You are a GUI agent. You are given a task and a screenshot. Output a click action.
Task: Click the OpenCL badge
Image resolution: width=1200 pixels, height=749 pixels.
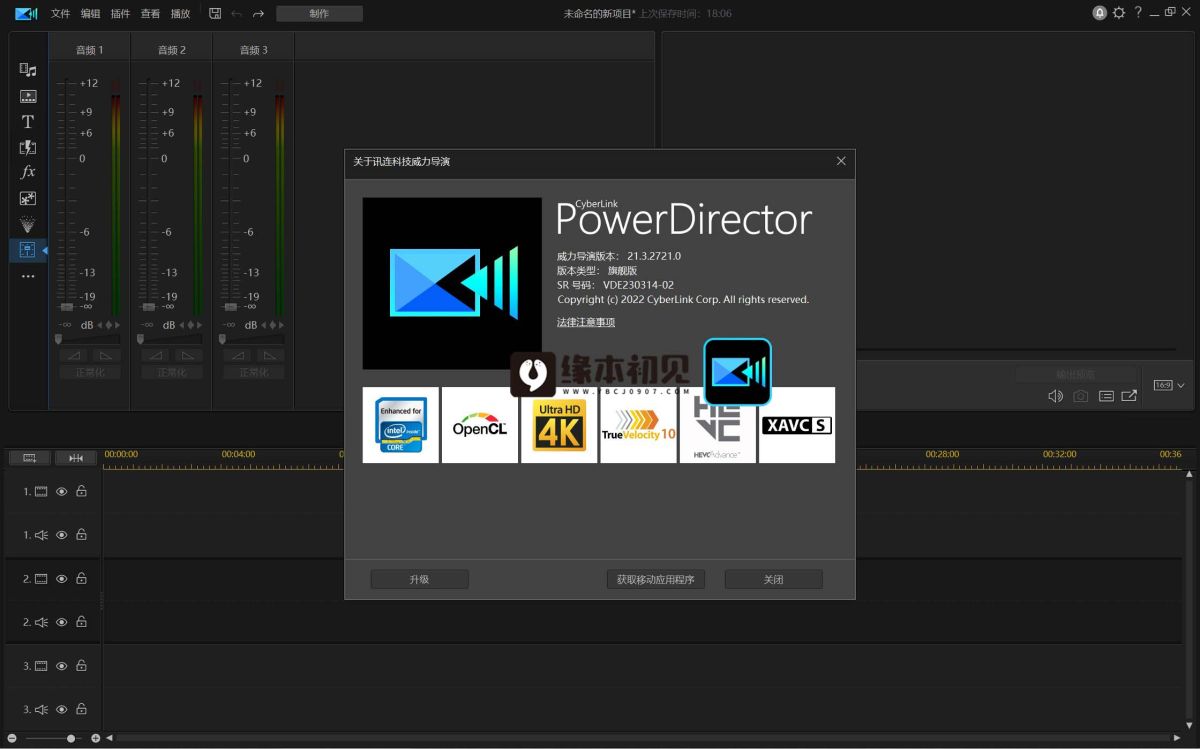coord(480,425)
